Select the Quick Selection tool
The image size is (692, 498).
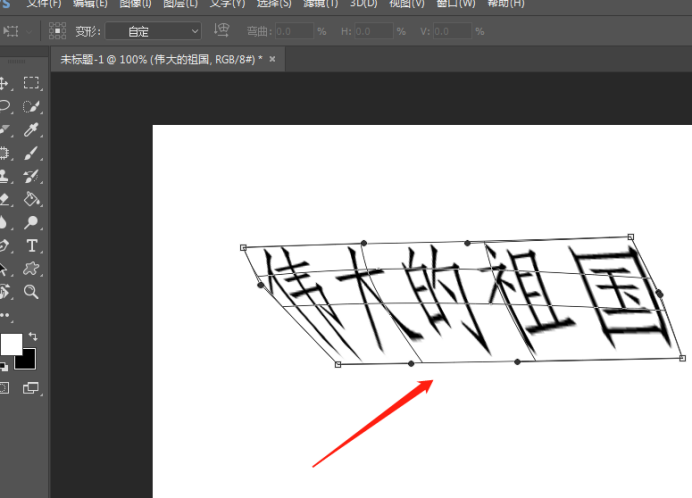click(x=31, y=106)
